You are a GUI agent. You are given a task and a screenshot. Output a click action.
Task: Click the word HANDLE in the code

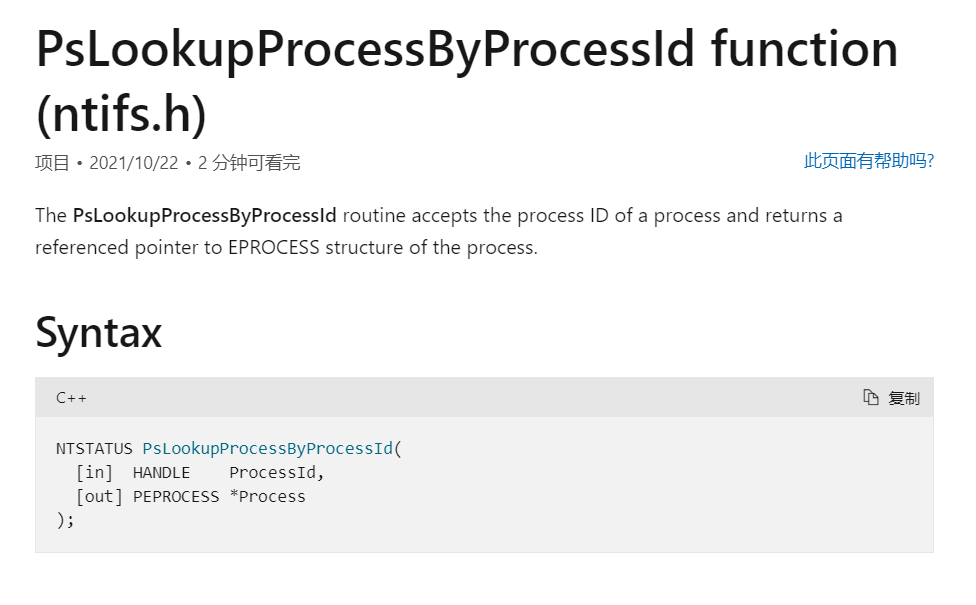(161, 473)
